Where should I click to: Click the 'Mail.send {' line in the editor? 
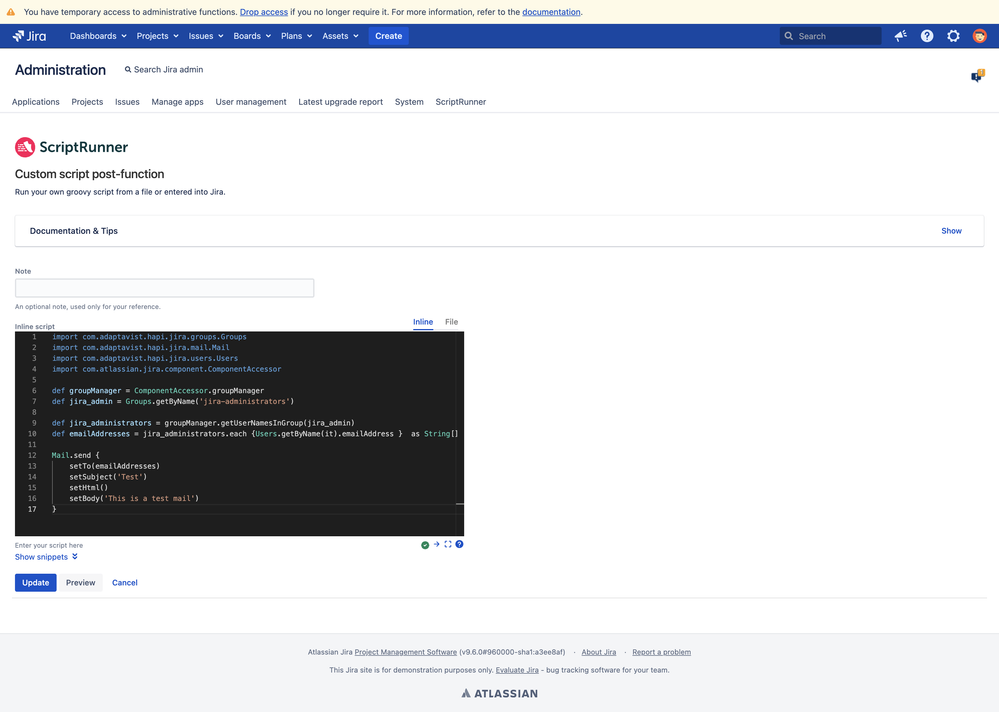(x=75, y=455)
